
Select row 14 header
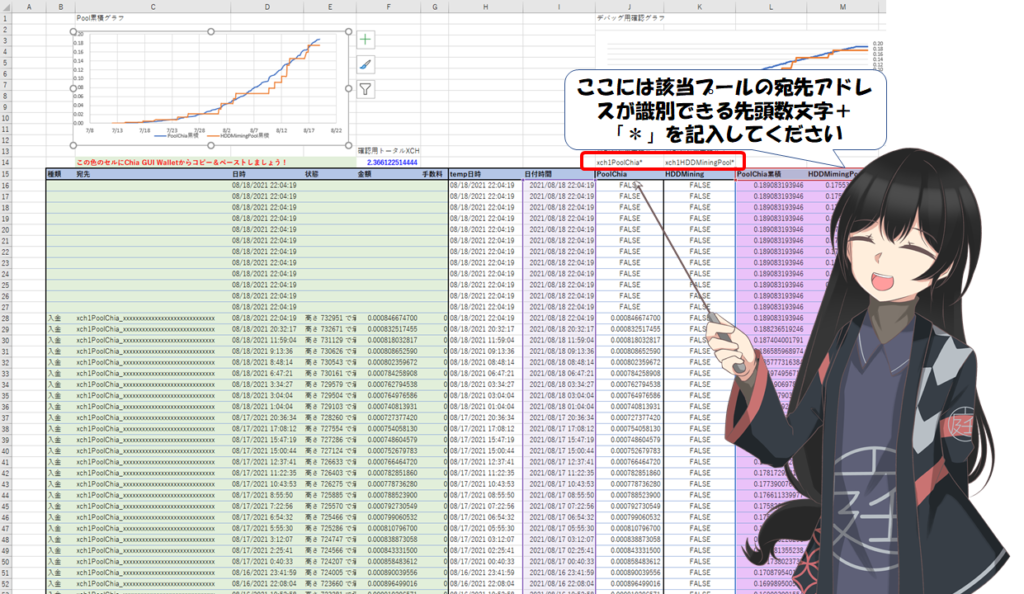point(6,163)
